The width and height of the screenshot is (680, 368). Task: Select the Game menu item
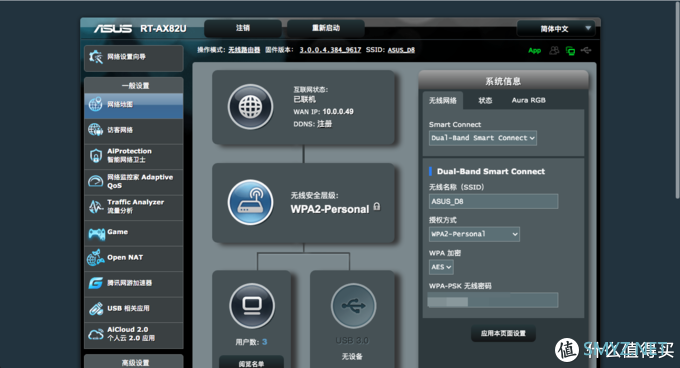click(134, 233)
